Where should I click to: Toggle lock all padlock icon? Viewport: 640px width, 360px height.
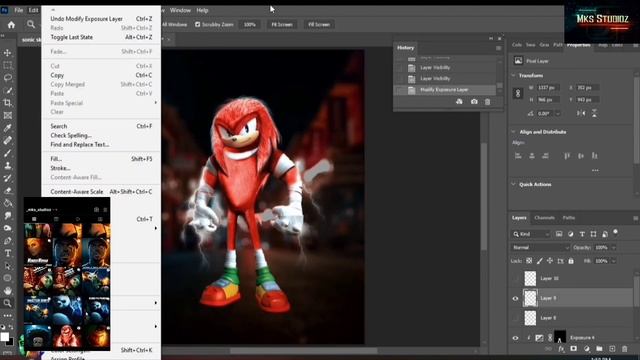(x=571, y=261)
